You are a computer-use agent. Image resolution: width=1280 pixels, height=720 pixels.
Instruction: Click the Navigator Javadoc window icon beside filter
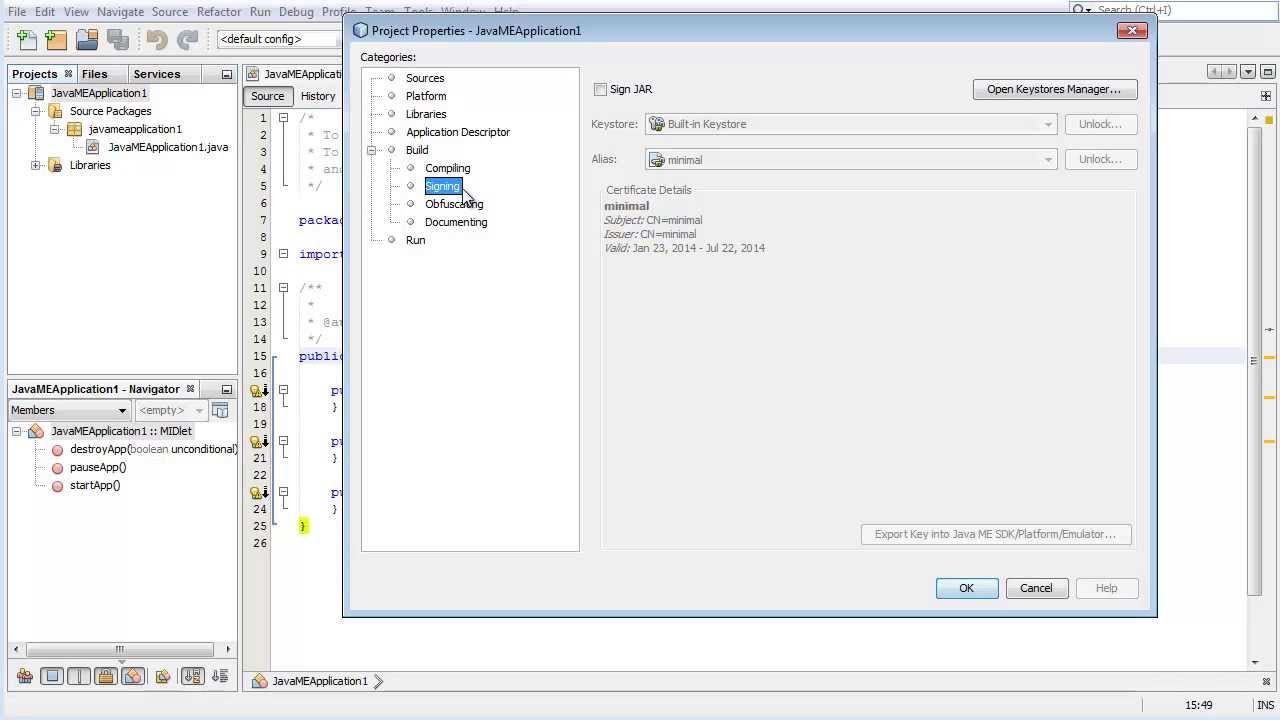(220, 410)
